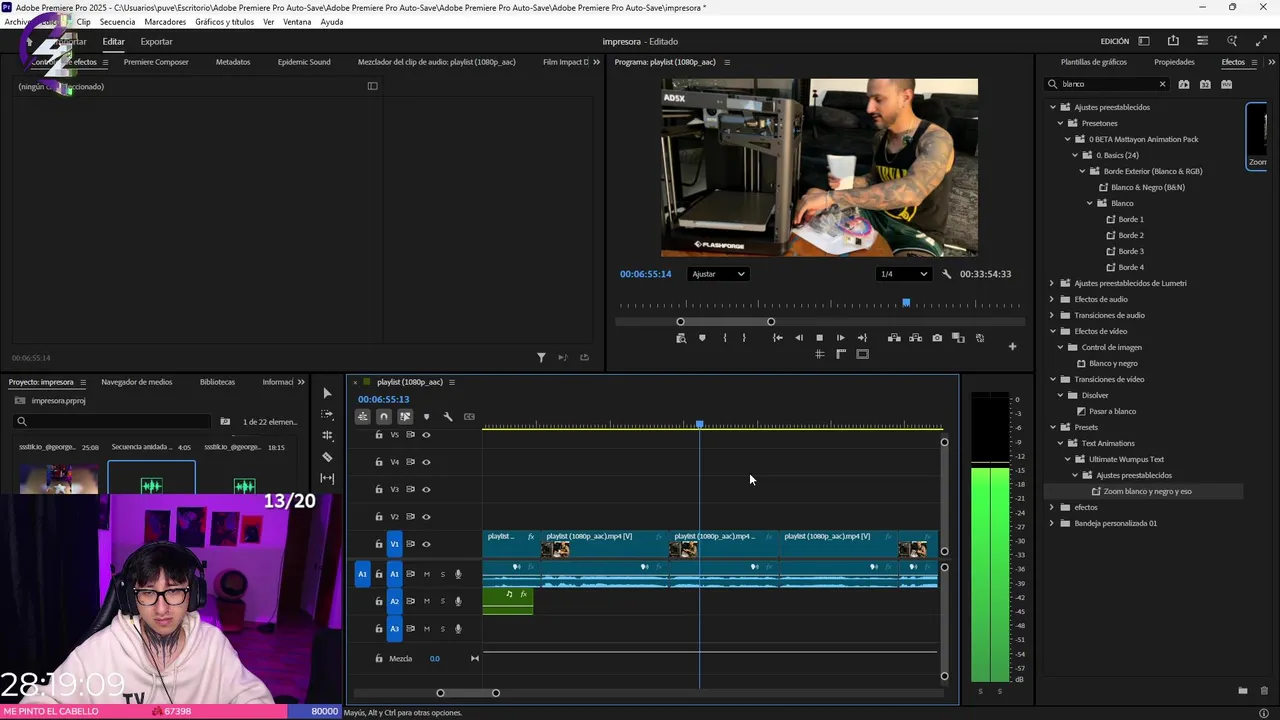Click the filter funnel icon in Effect Controls
Viewport: 1280px width, 720px height.
(x=541, y=357)
